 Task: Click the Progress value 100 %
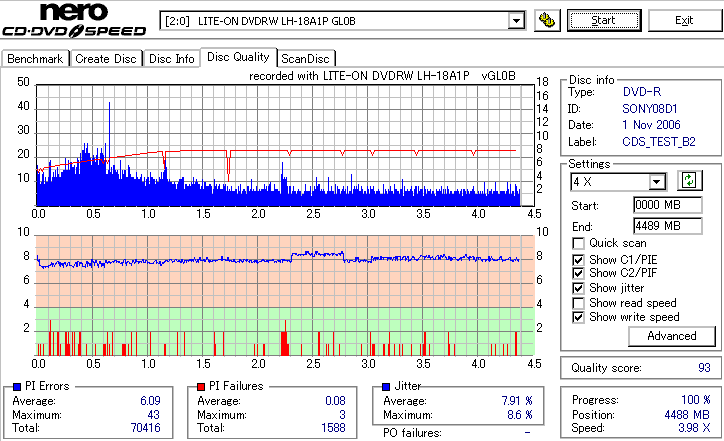[696, 400]
